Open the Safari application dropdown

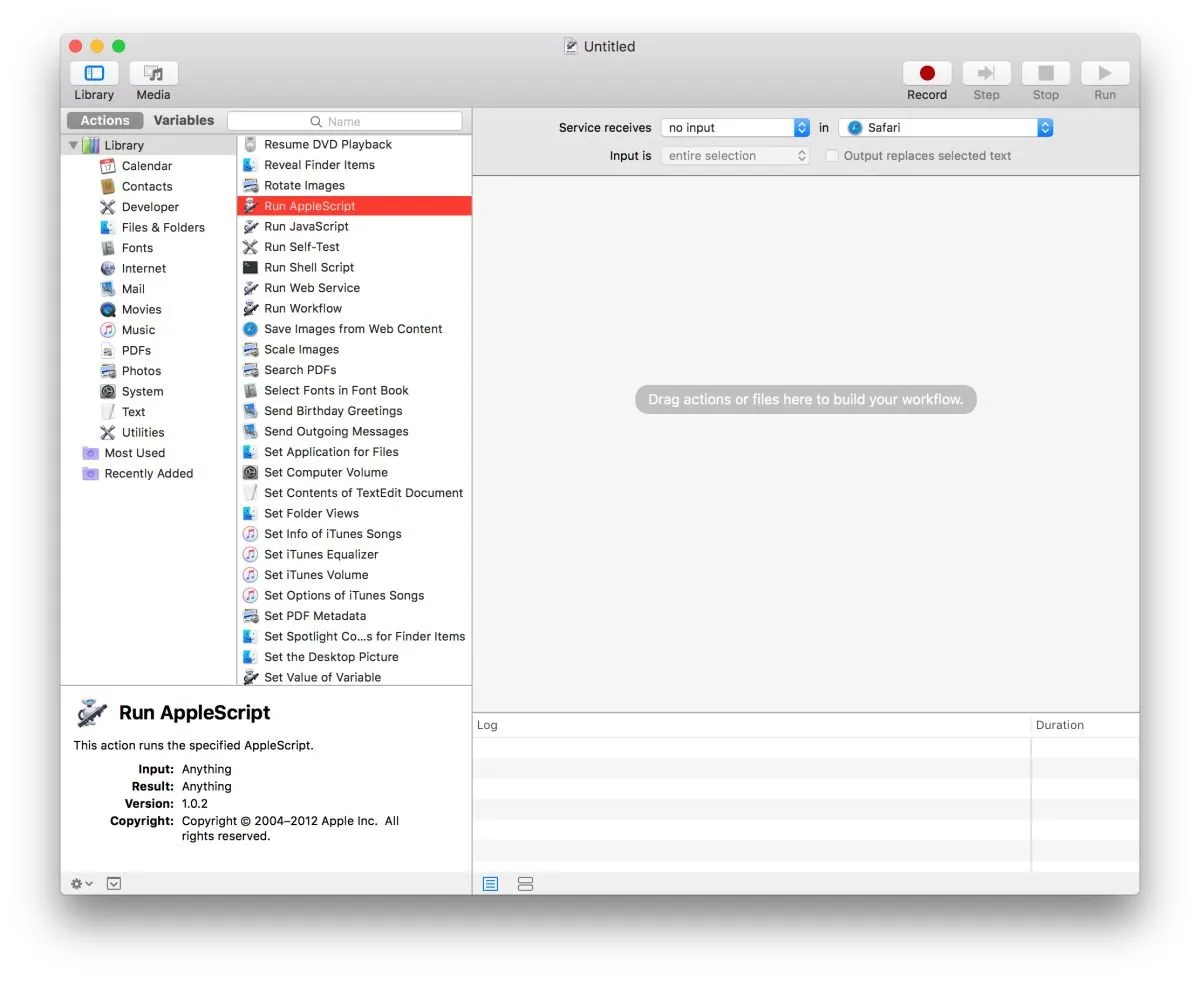pos(946,128)
